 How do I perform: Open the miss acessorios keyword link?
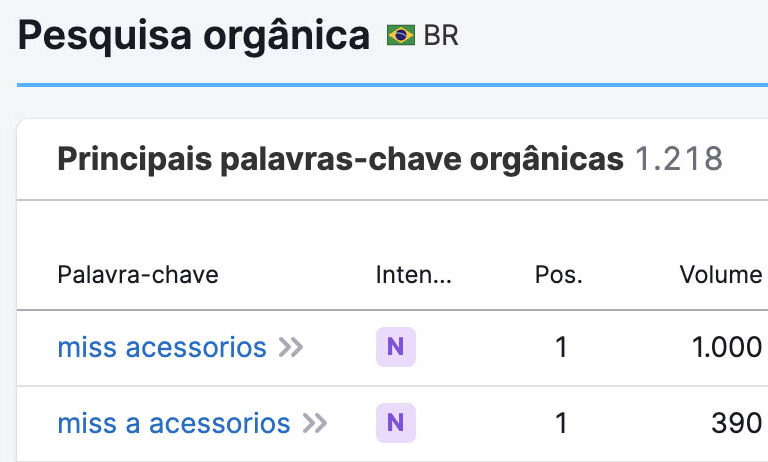click(162, 347)
